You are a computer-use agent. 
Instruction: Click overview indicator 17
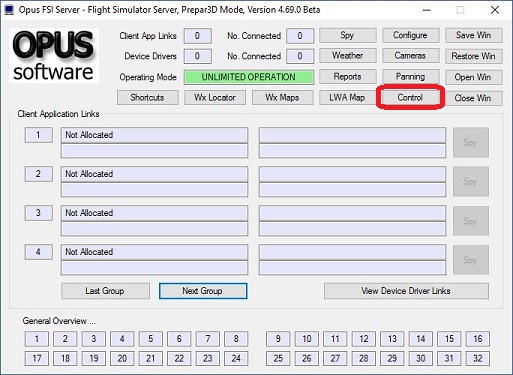pos(37,359)
